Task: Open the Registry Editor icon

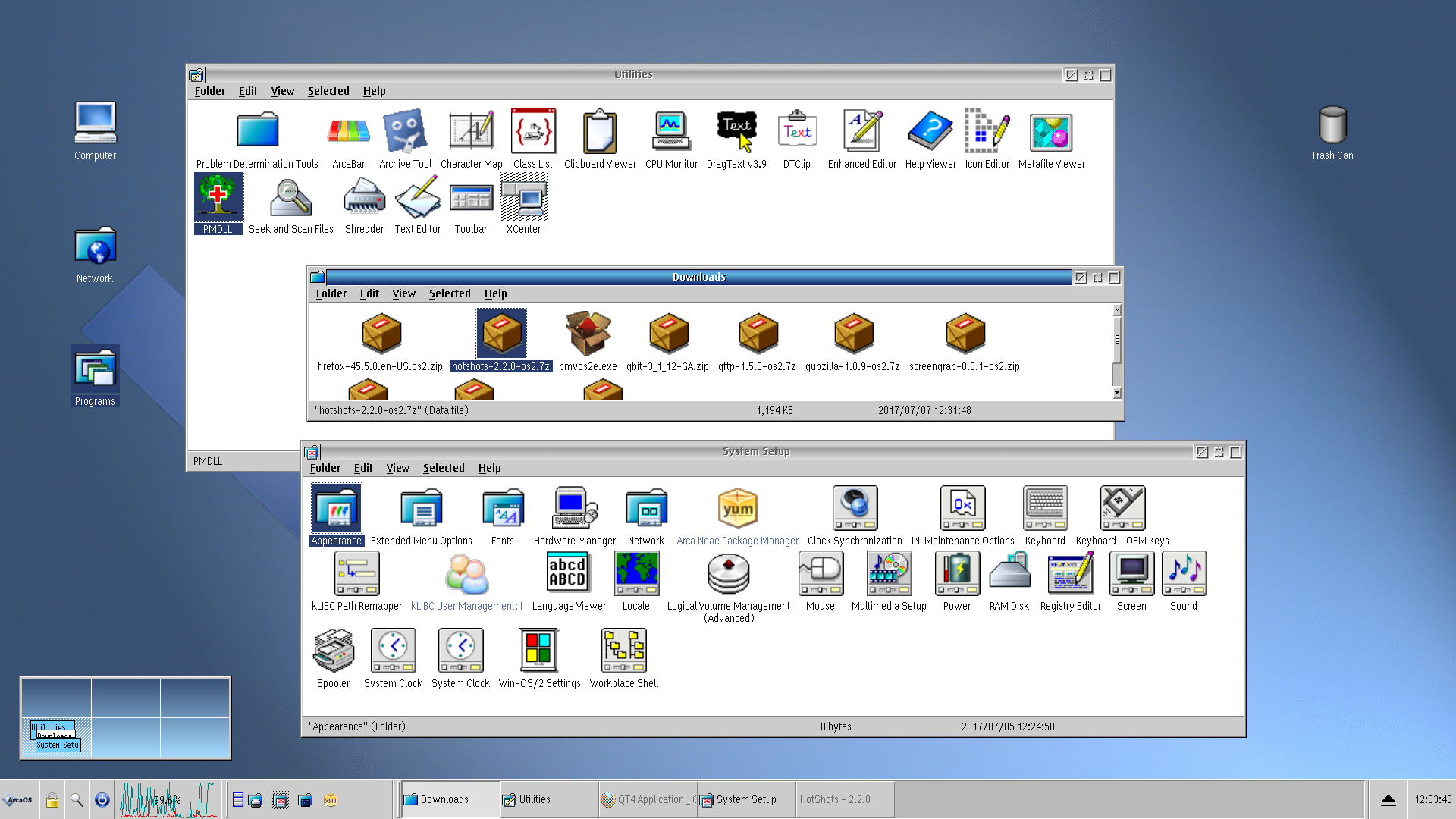Action: [x=1070, y=573]
